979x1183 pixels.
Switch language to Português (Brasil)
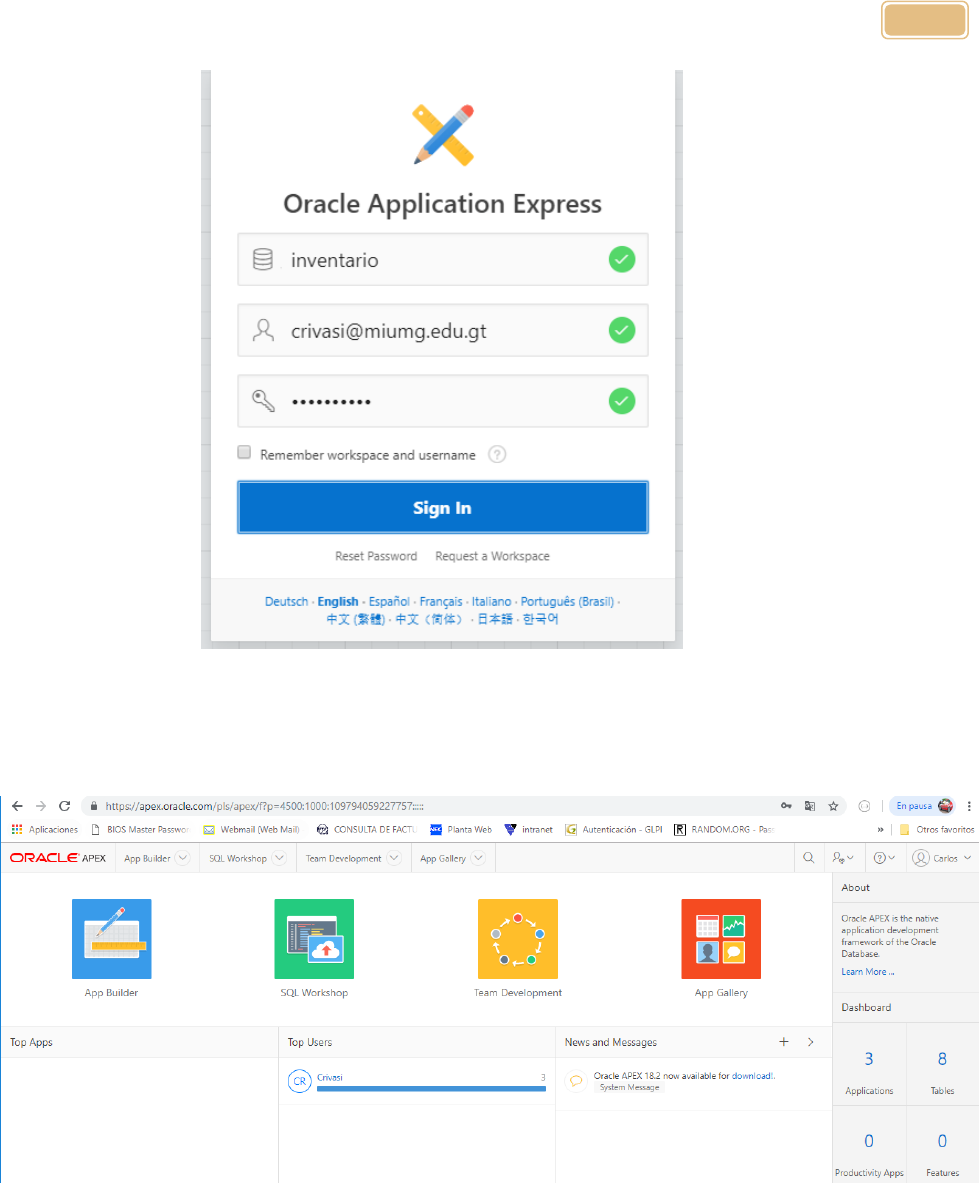click(x=567, y=601)
